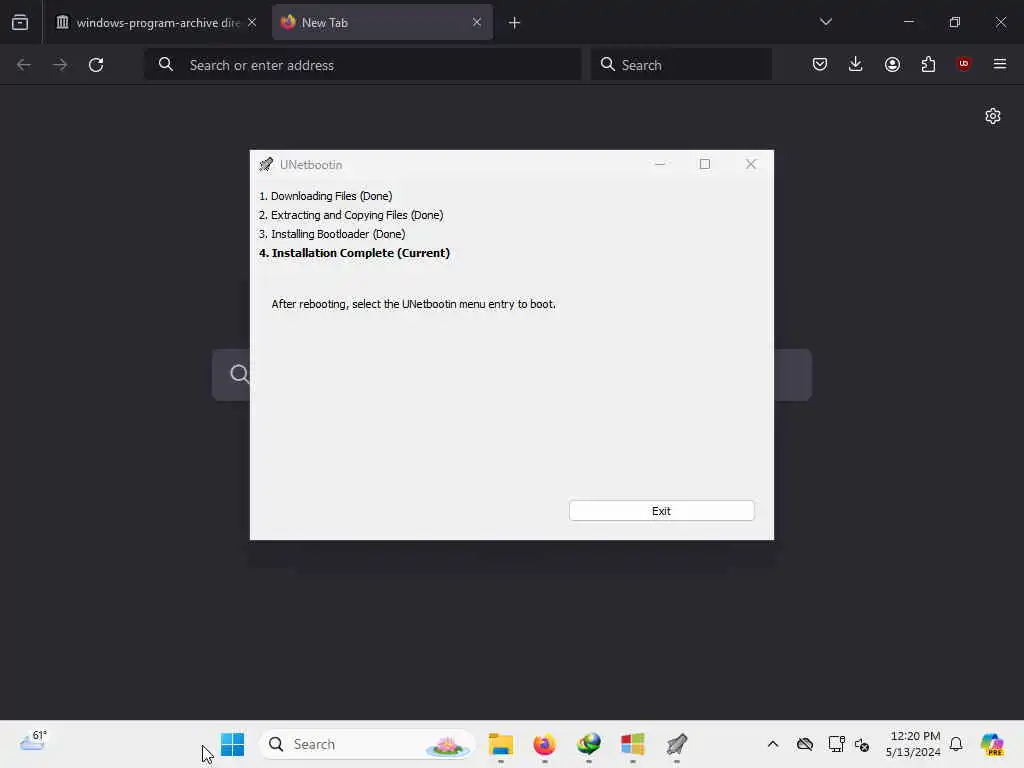Switch to Firefox via taskbar icon
This screenshot has height=768, width=1024.
(x=545, y=744)
